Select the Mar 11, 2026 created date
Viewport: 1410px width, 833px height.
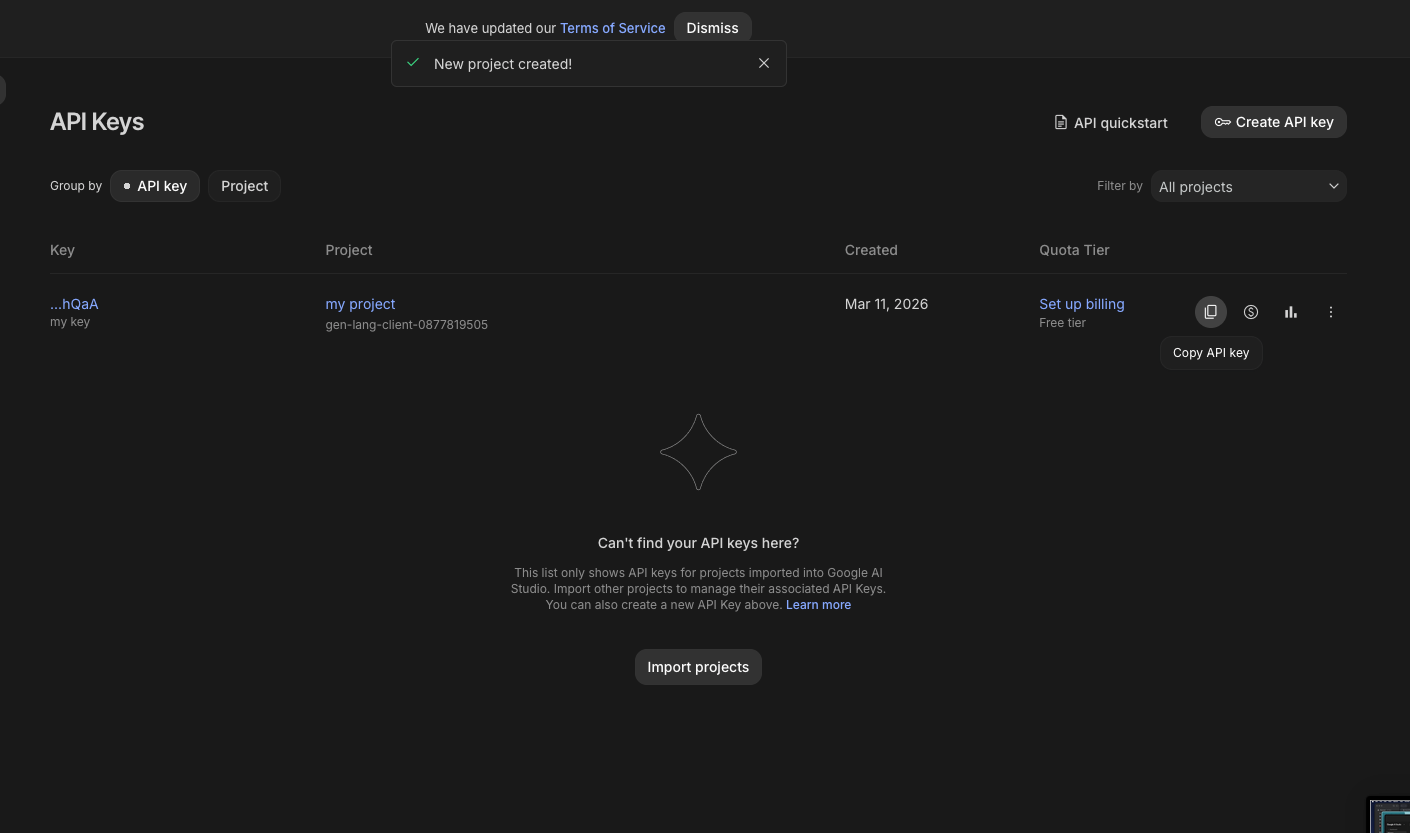(x=886, y=304)
